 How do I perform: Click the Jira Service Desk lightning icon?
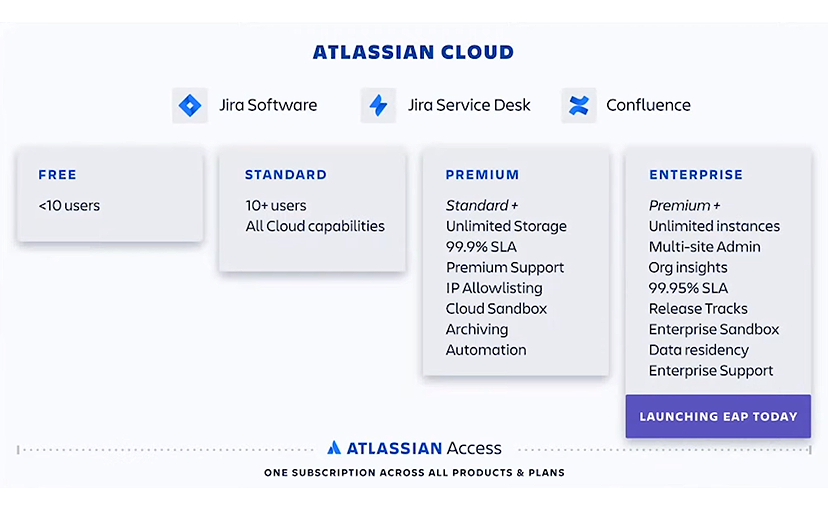(x=378, y=106)
